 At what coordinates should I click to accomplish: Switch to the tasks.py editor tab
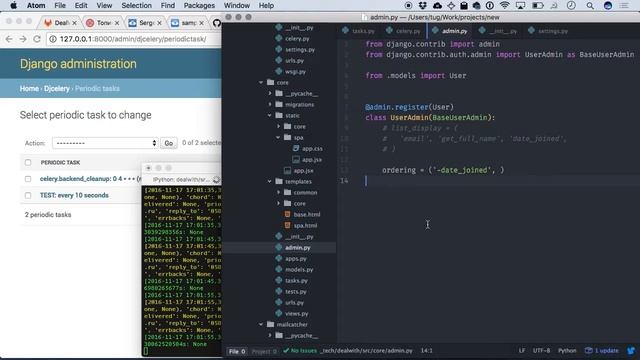[359, 31]
